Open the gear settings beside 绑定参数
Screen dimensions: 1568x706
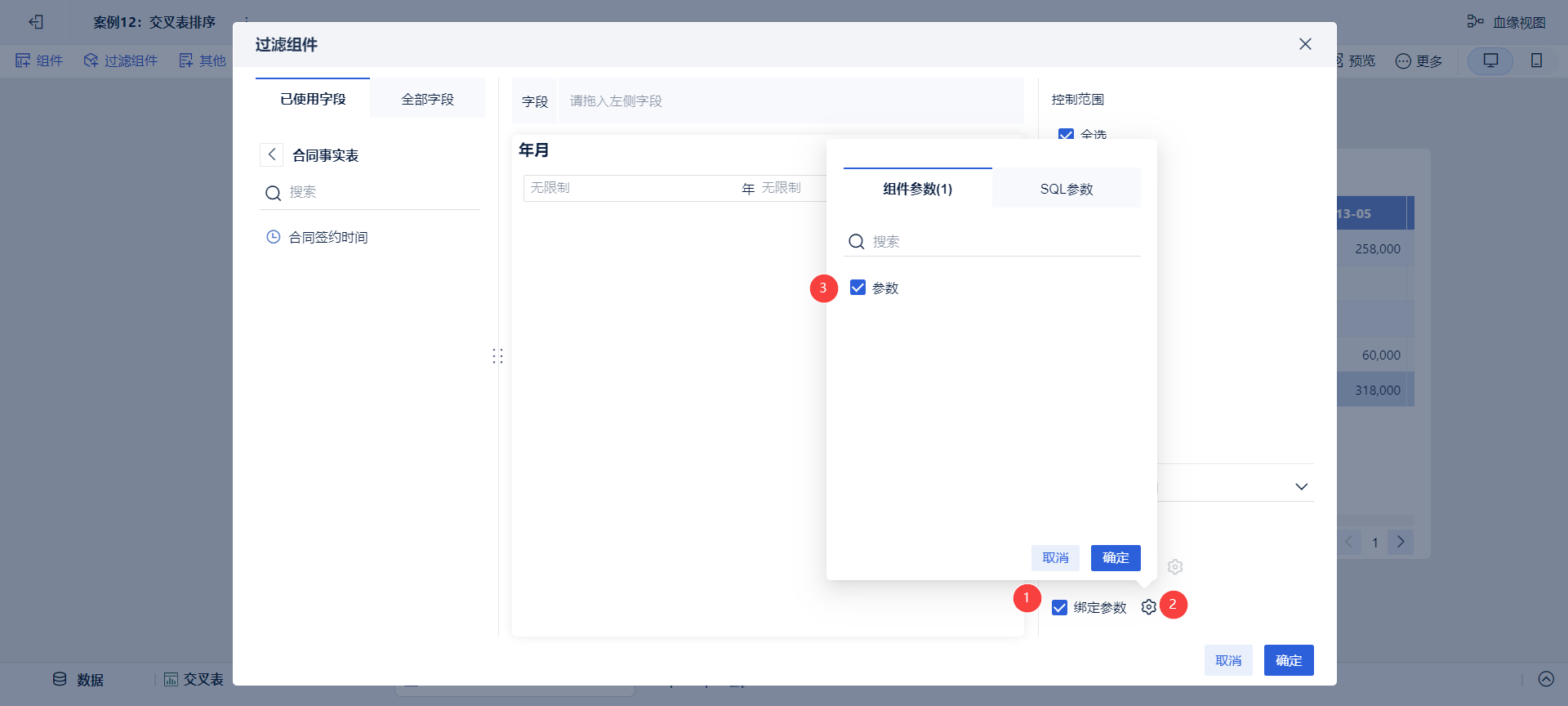pyautogui.click(x=1148, y=607)
